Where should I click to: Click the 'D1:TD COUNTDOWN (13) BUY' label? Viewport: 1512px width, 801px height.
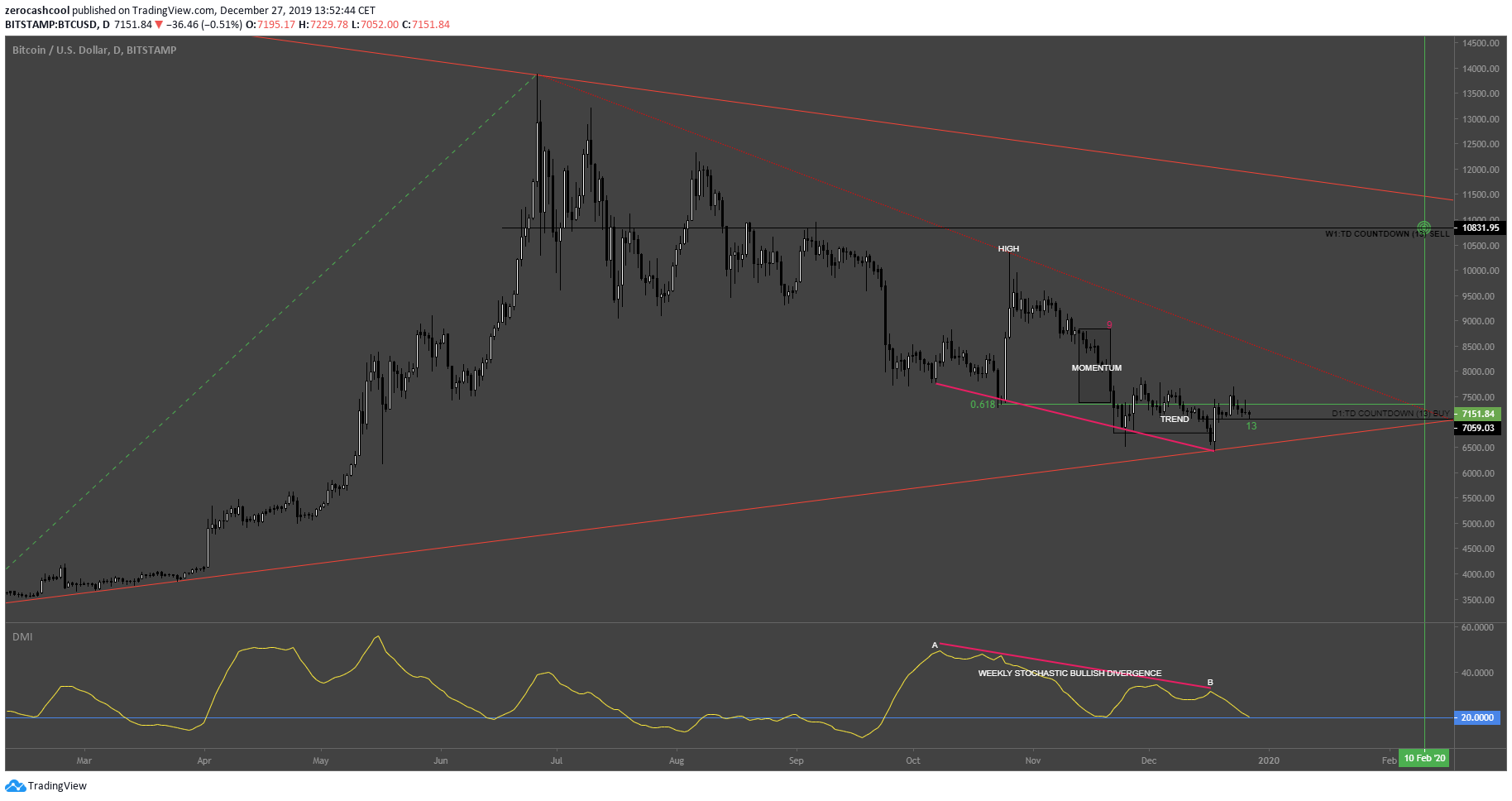tap(1390, 413)
